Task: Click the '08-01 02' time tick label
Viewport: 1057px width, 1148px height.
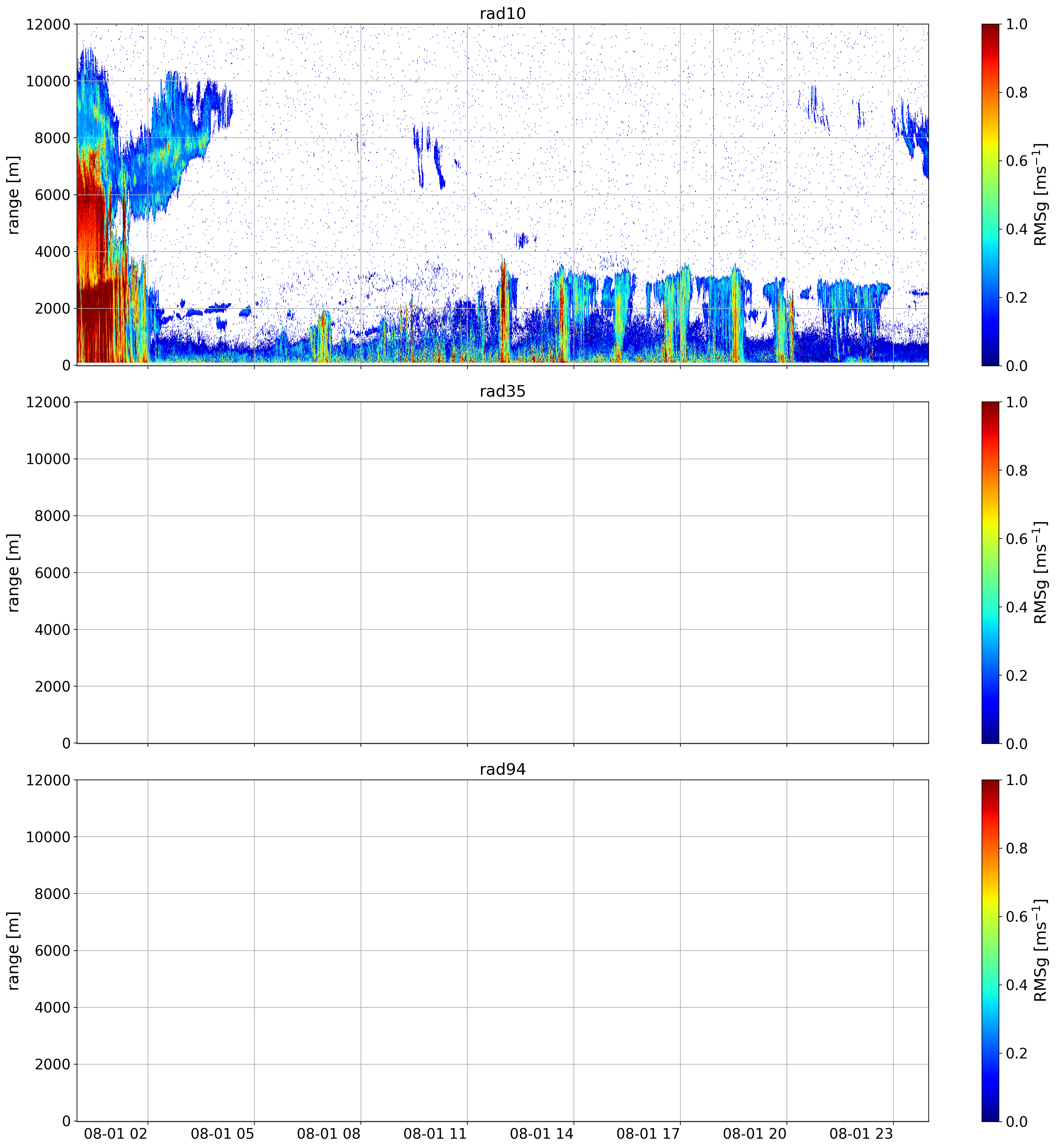Action: click(x=116, y=1134)
